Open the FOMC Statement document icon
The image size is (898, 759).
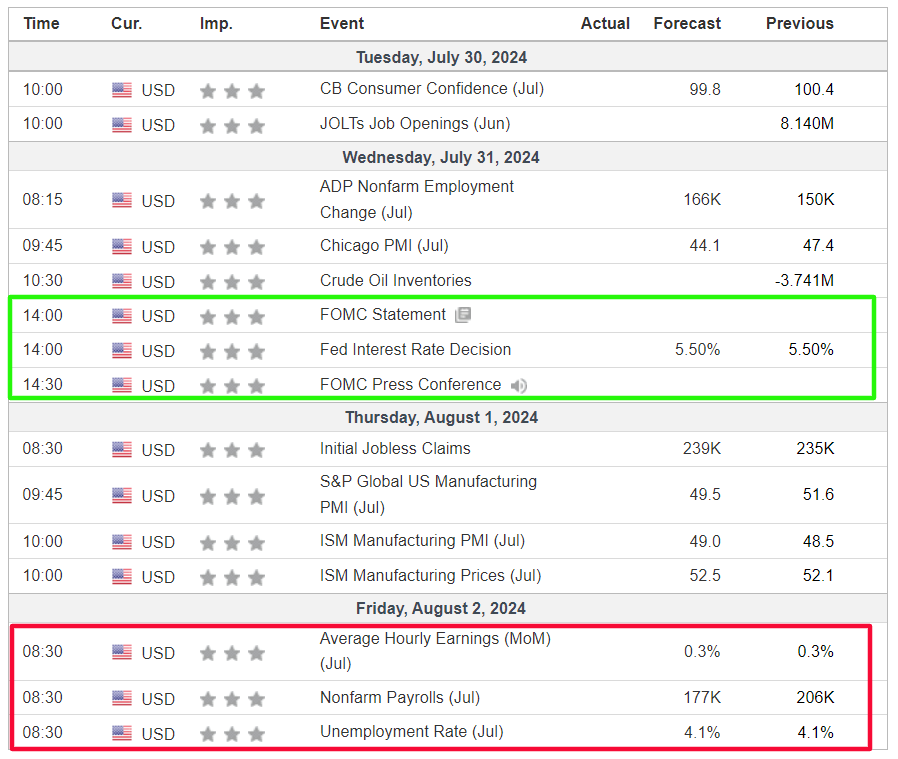(x=463, y=314)
